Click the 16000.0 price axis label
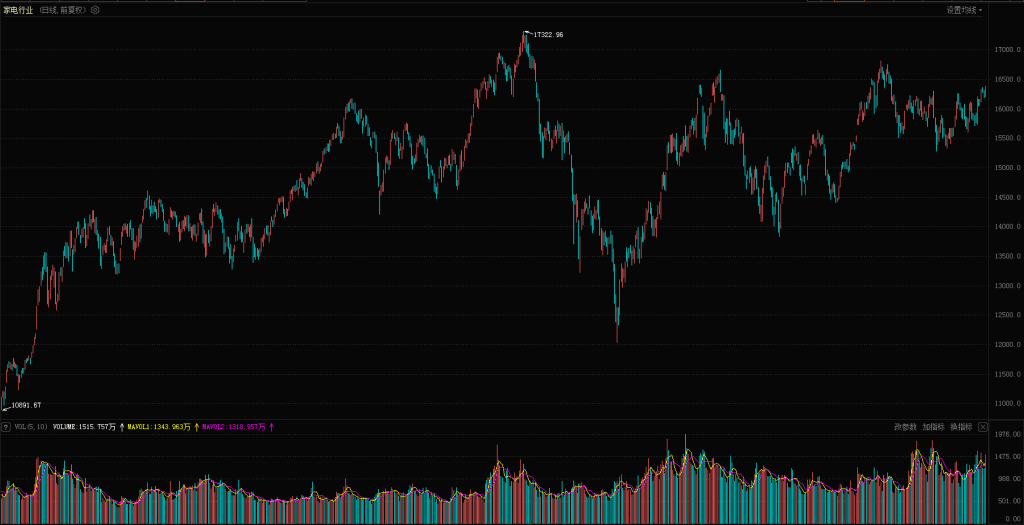This screenshot has height=525, width=1024. [x=1006, y=109]
